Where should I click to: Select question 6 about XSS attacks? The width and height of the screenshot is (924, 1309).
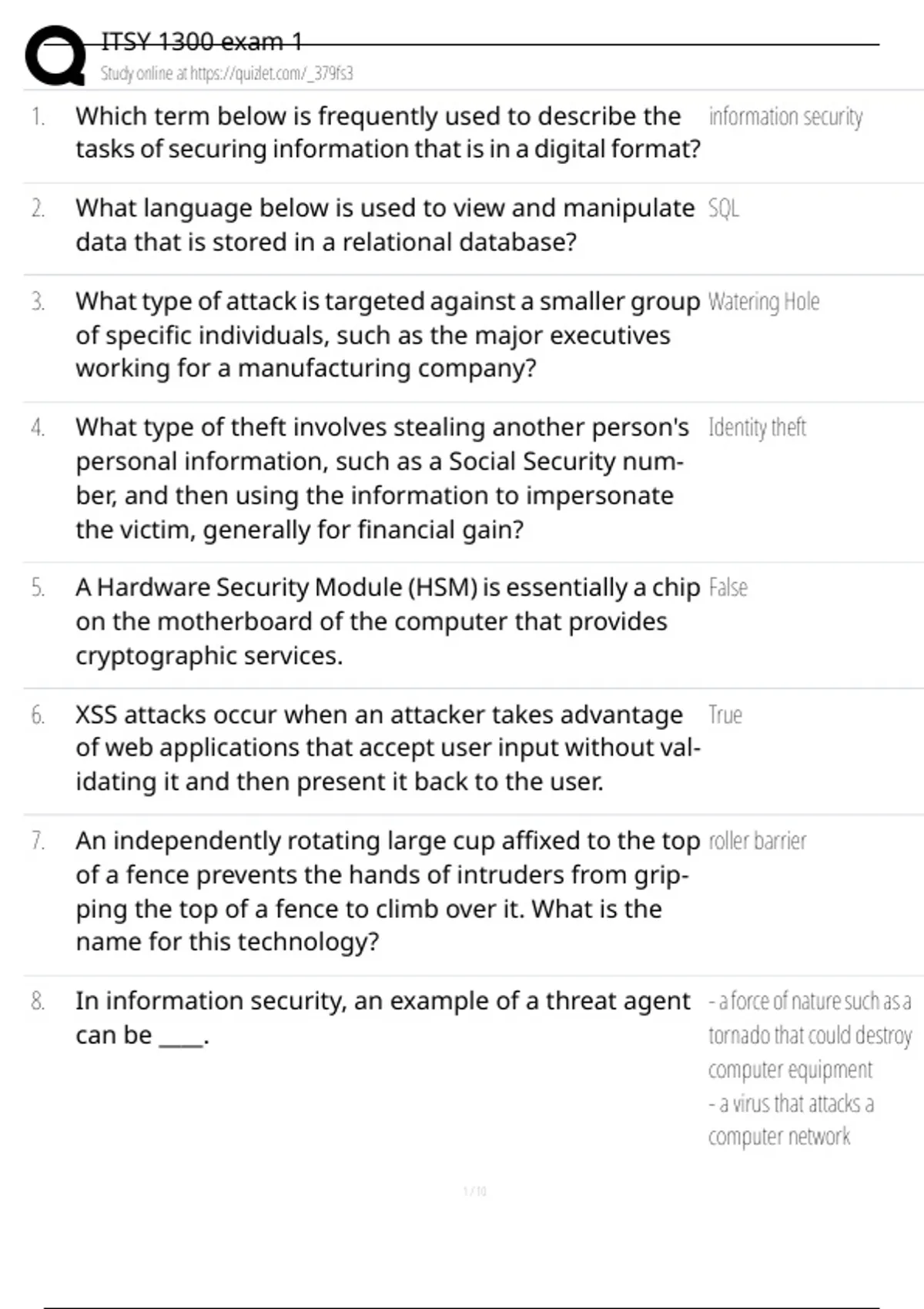388,748
